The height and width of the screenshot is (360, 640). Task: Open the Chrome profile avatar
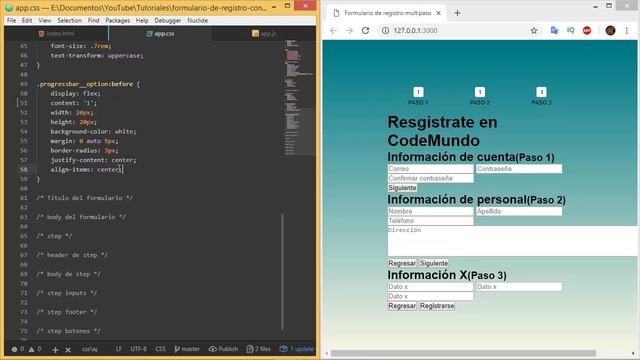coord(610,31)
